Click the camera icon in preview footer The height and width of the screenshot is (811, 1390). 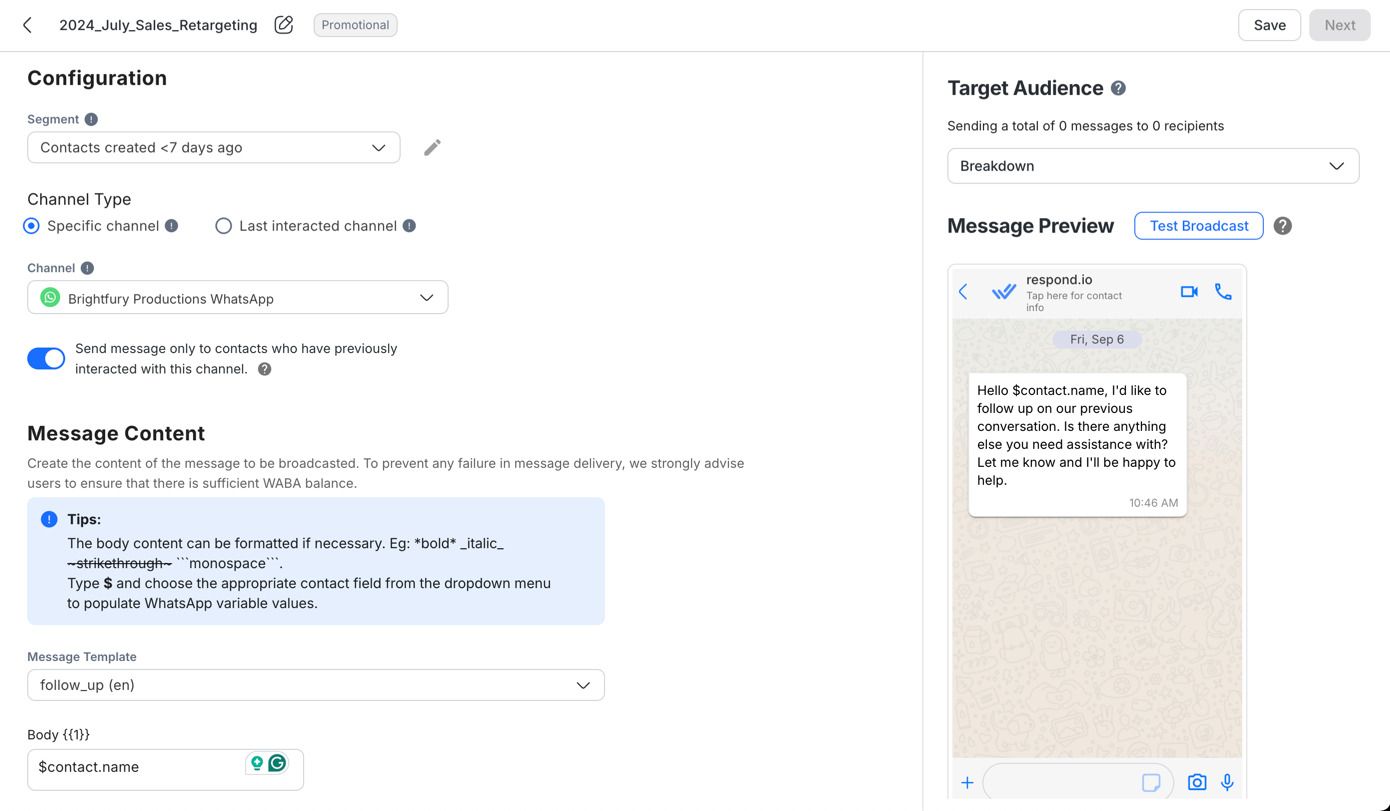(x=1197, y=782)
